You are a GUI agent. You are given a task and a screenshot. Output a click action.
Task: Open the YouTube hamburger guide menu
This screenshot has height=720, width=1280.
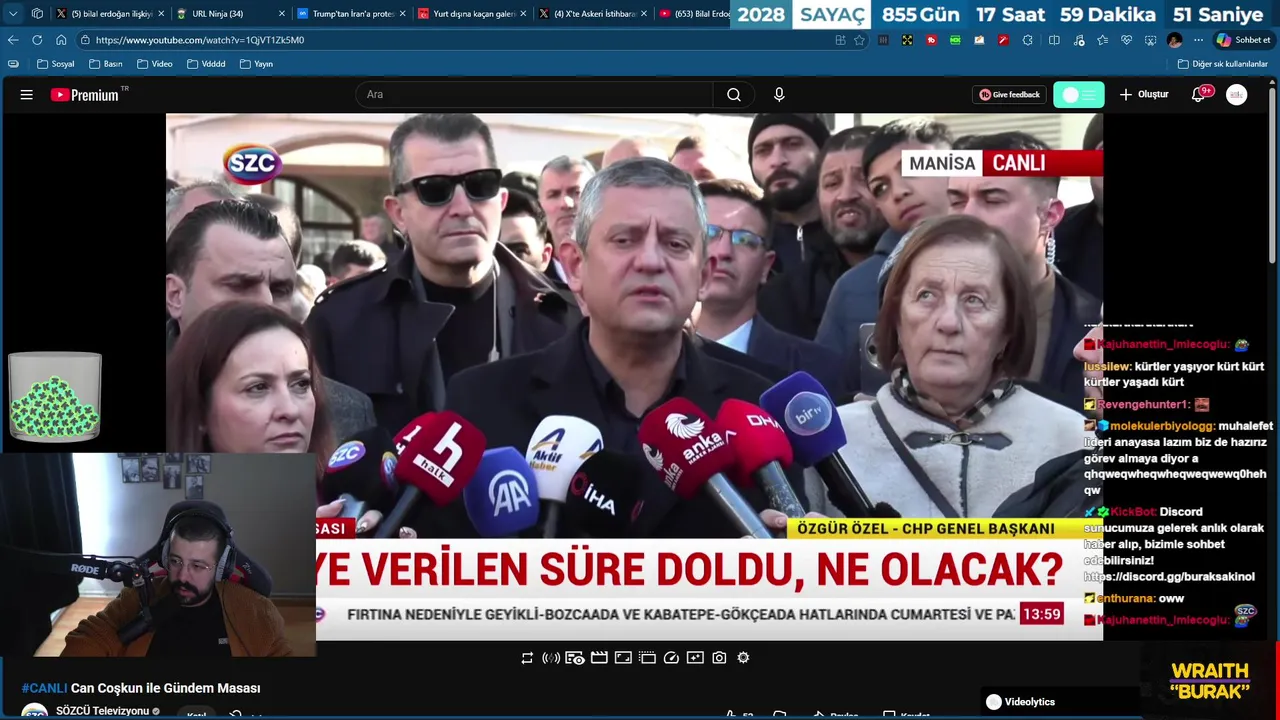(27, 95)
